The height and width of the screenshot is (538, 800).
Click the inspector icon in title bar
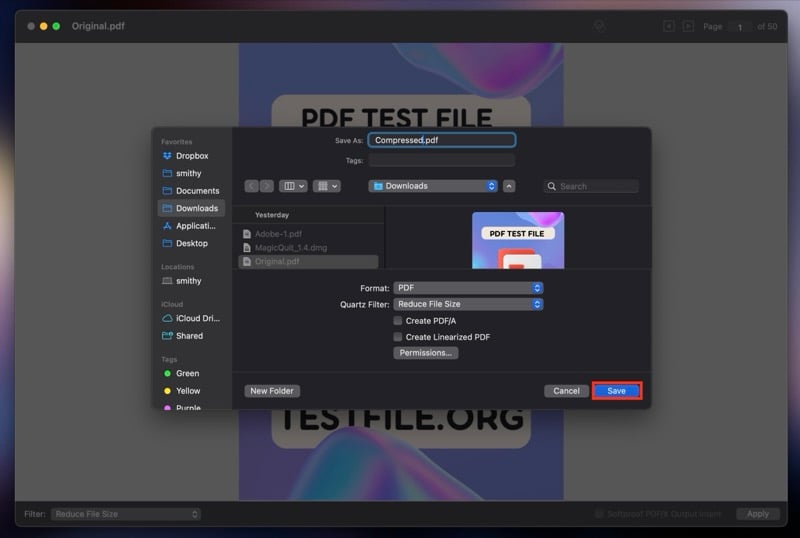599,26
